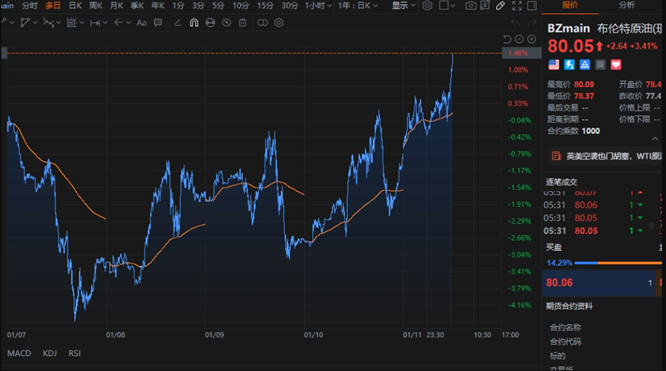This screenshot has width=666, height=371.
Task: Select the Aa text annotation tool
Action: [141, 23]
